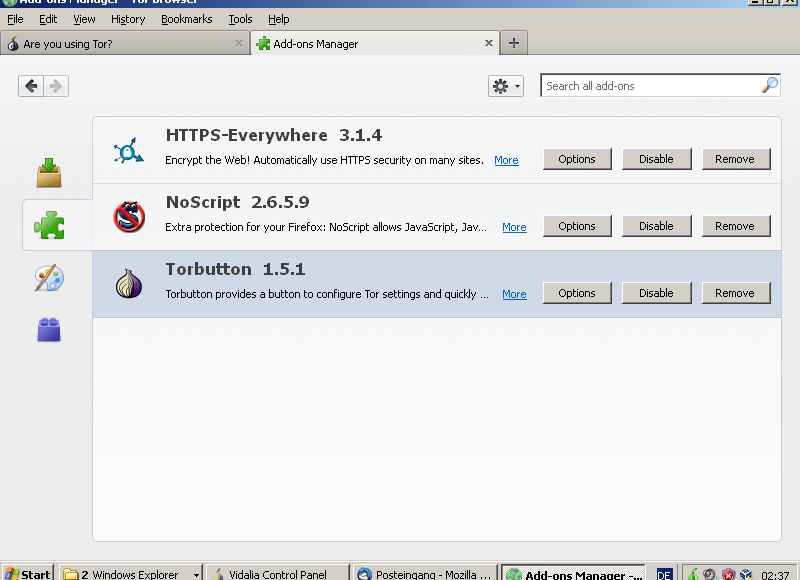Screen dimensions: 800x580
Task: Click the VirtualBox cube tray icon
Action: pos(746,574)
